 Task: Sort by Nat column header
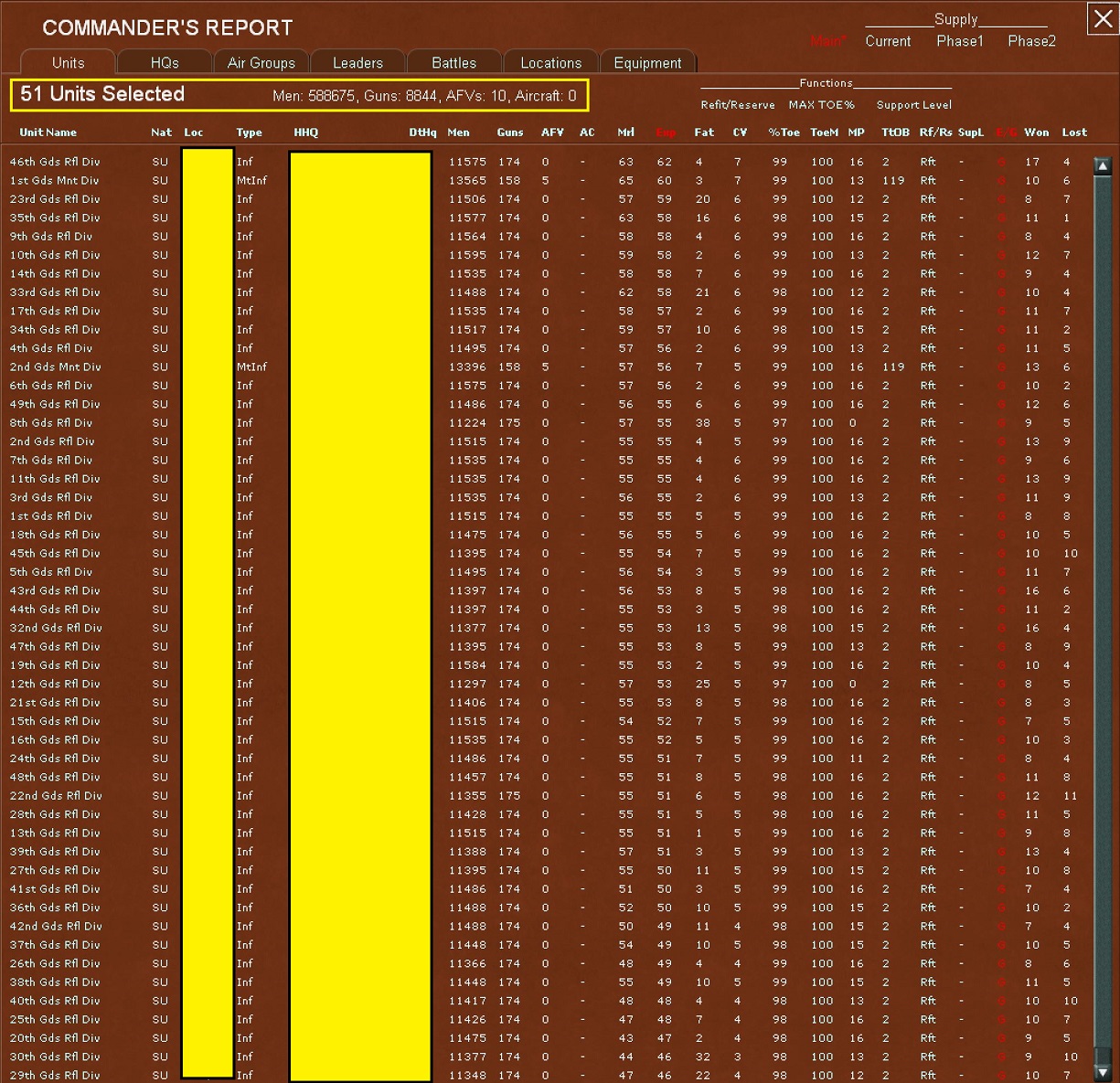tap(161, 133)
